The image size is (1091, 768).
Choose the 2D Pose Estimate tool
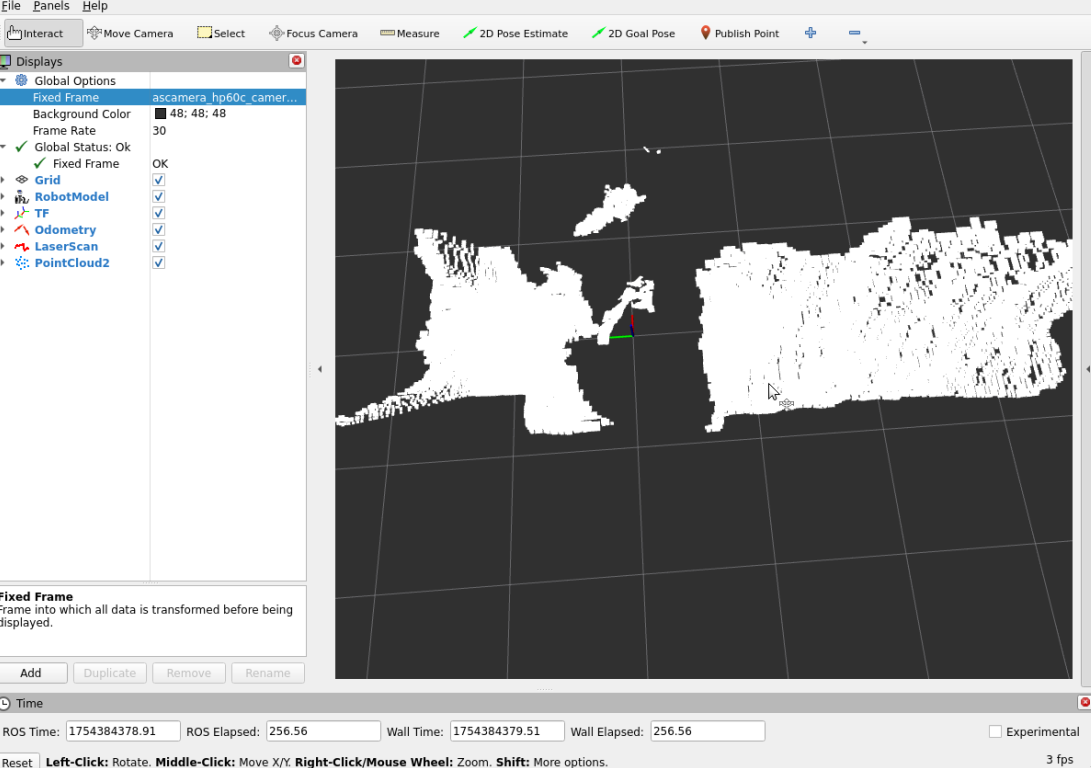(515, 33)
